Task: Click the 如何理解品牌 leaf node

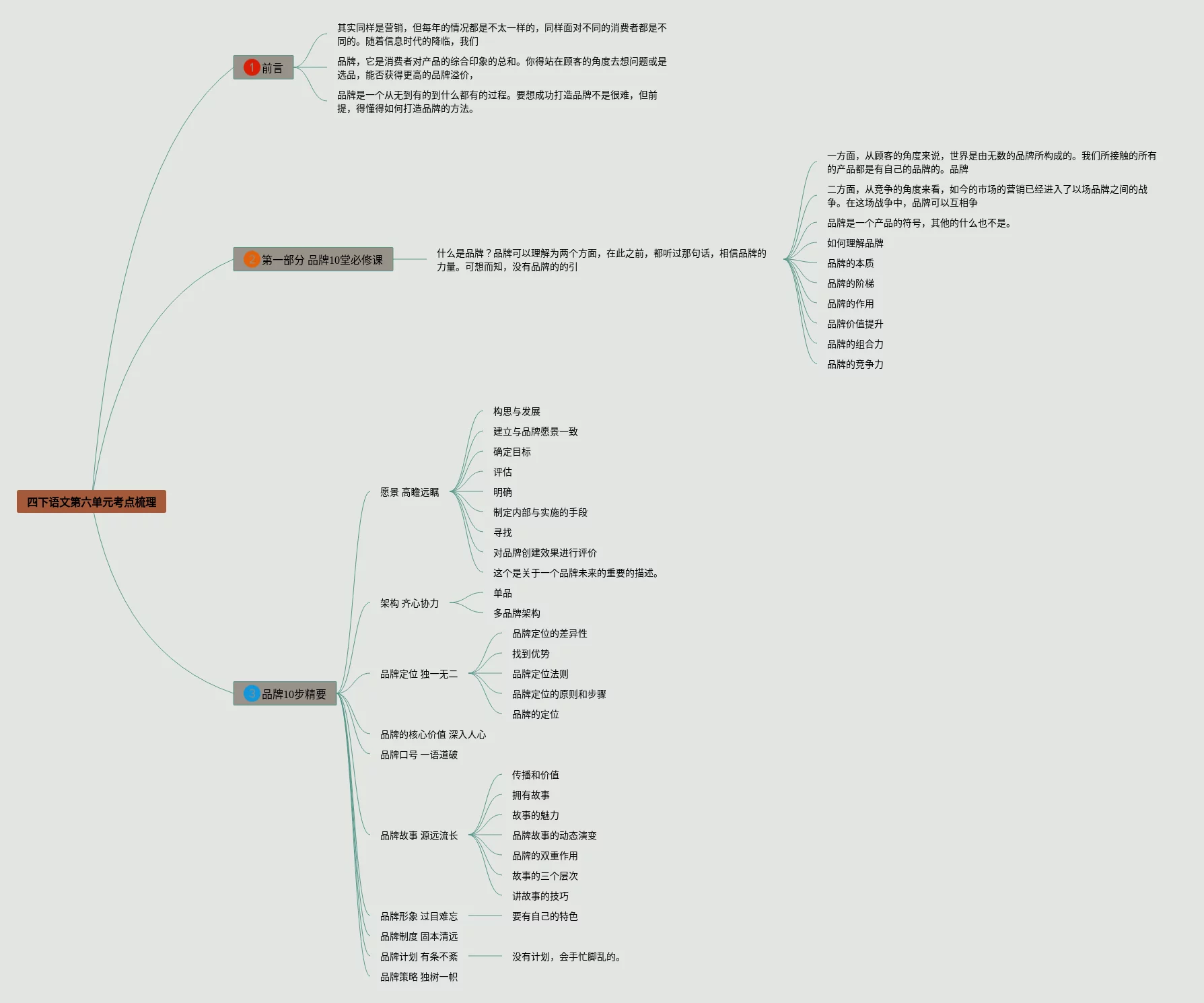Action: pos(855,243)
